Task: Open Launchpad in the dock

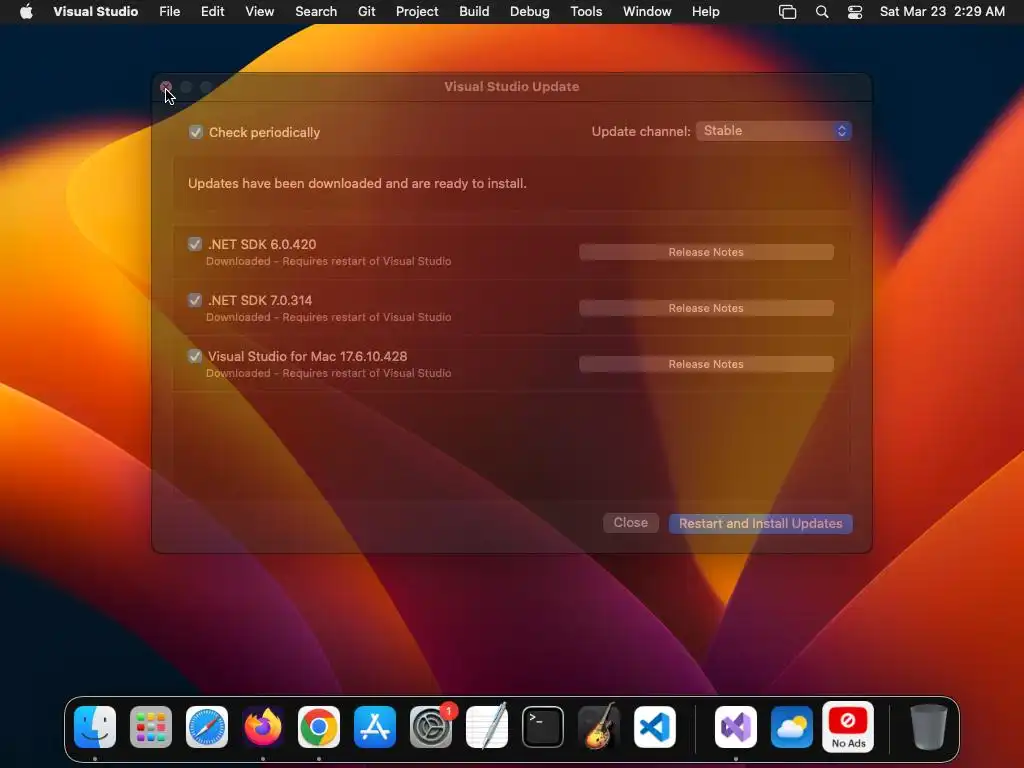Action: [x=151, y=726]
